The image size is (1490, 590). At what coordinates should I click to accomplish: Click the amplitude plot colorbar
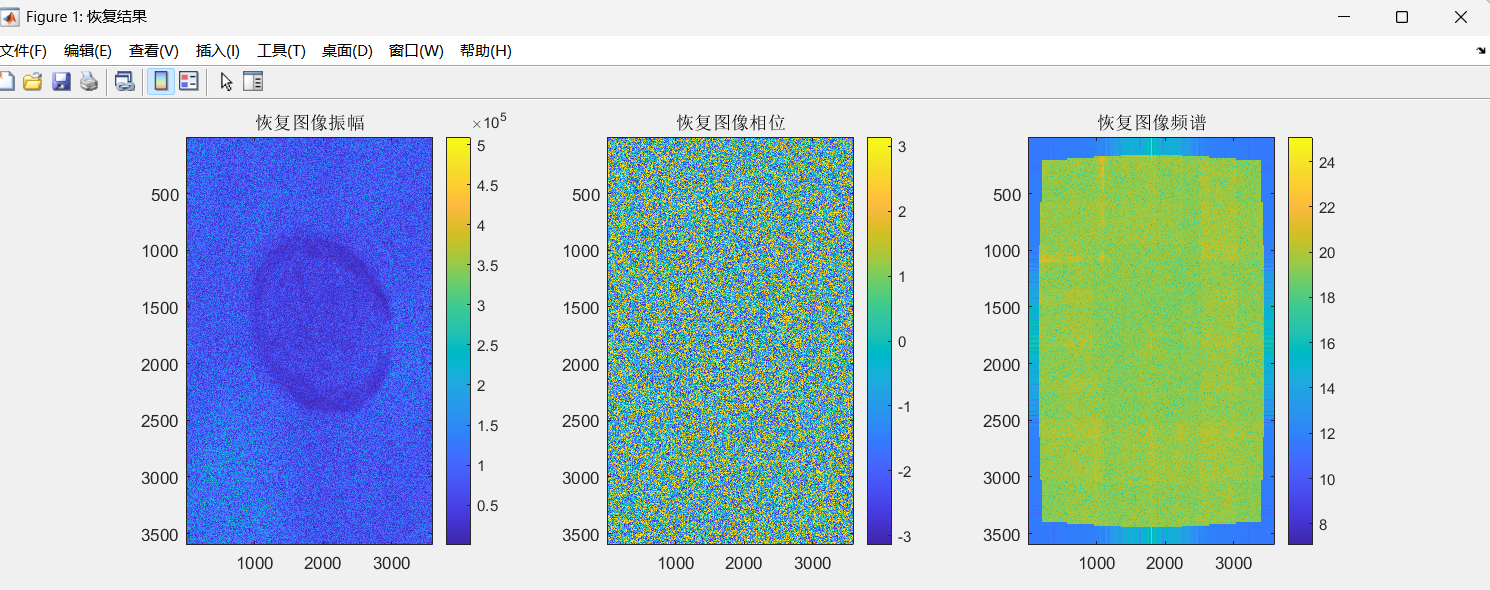tap(458, 341)
